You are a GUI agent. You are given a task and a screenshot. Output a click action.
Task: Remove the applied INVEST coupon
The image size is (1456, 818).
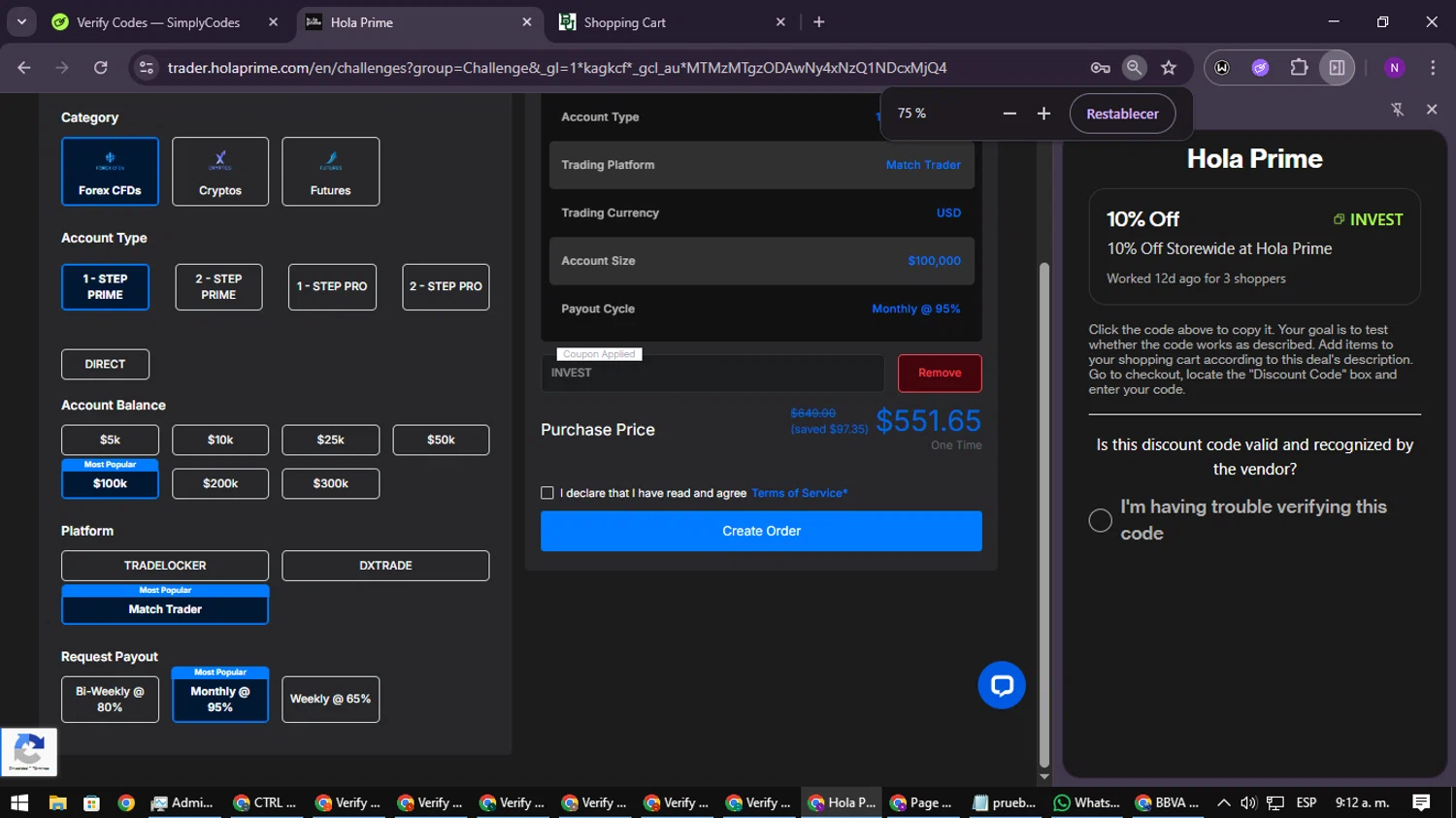click(940, 374)
